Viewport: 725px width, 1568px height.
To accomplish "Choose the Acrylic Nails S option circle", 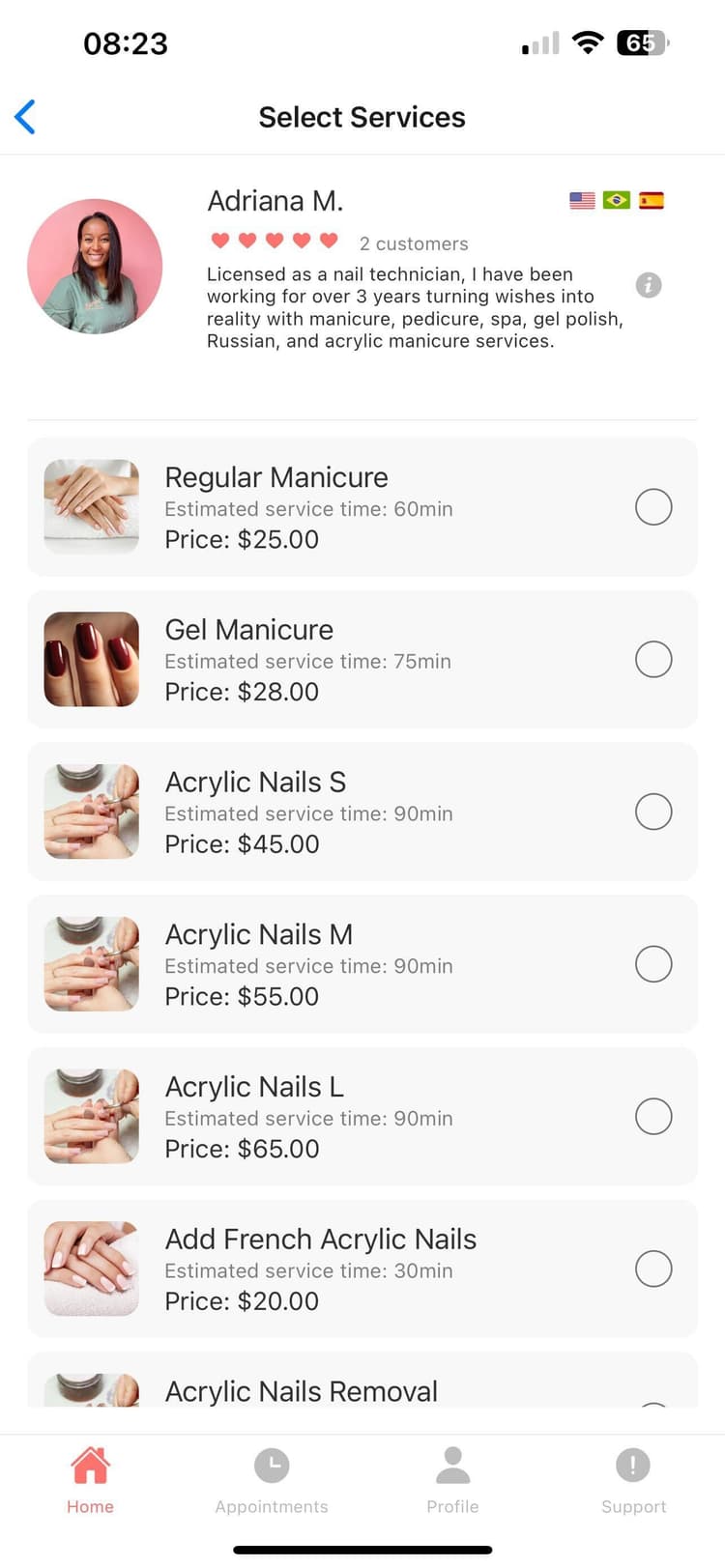I will coord(653,812).
